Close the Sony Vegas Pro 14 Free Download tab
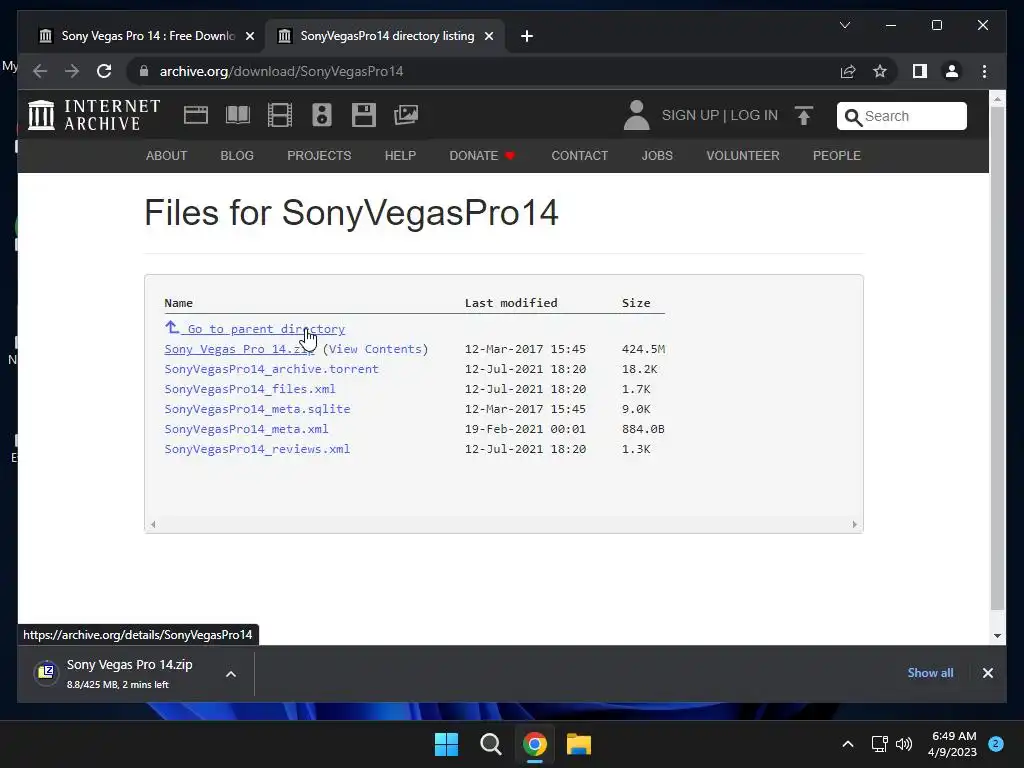The height and width of the screenshot is (768, 1024). (249, 36)
